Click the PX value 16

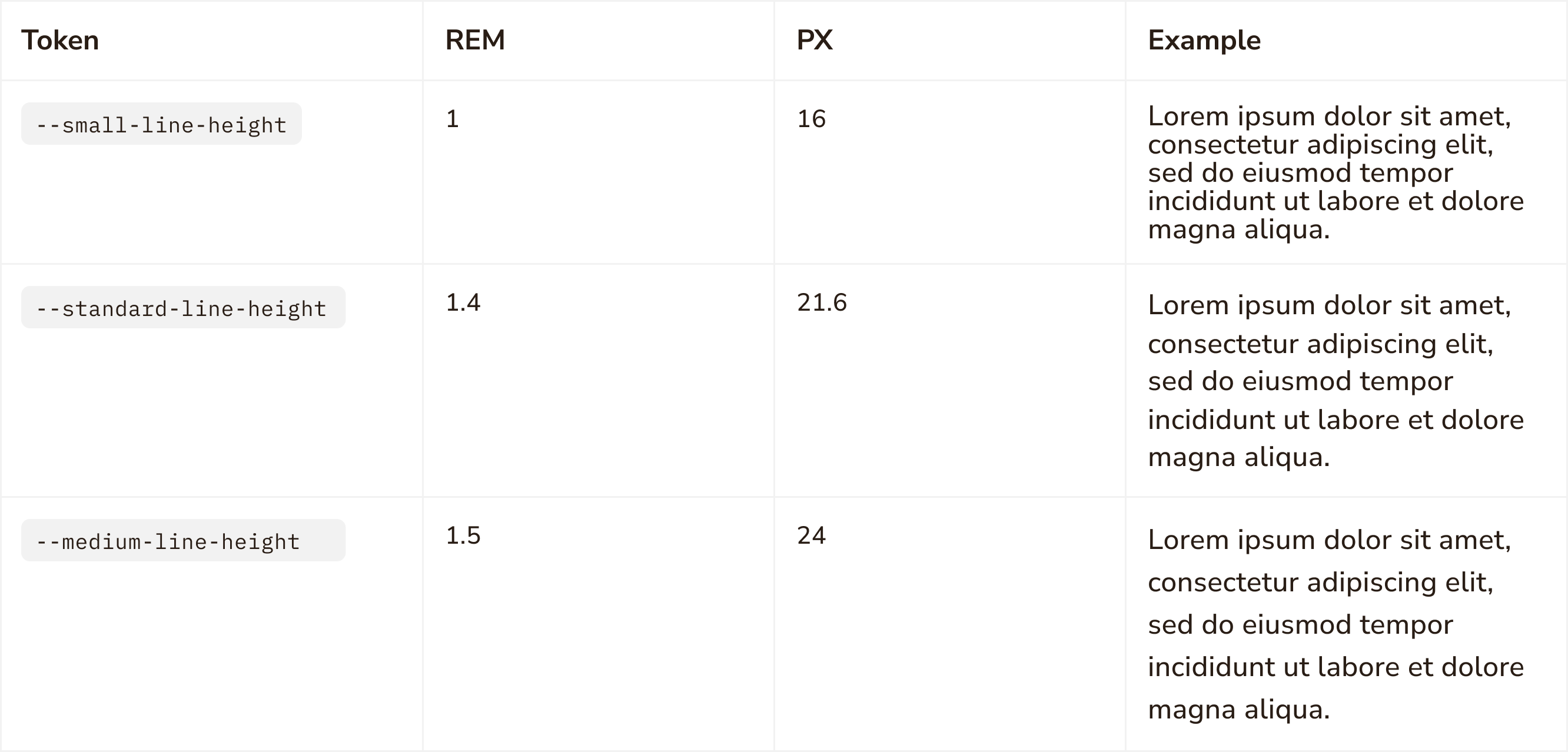(x=812, y=119)
